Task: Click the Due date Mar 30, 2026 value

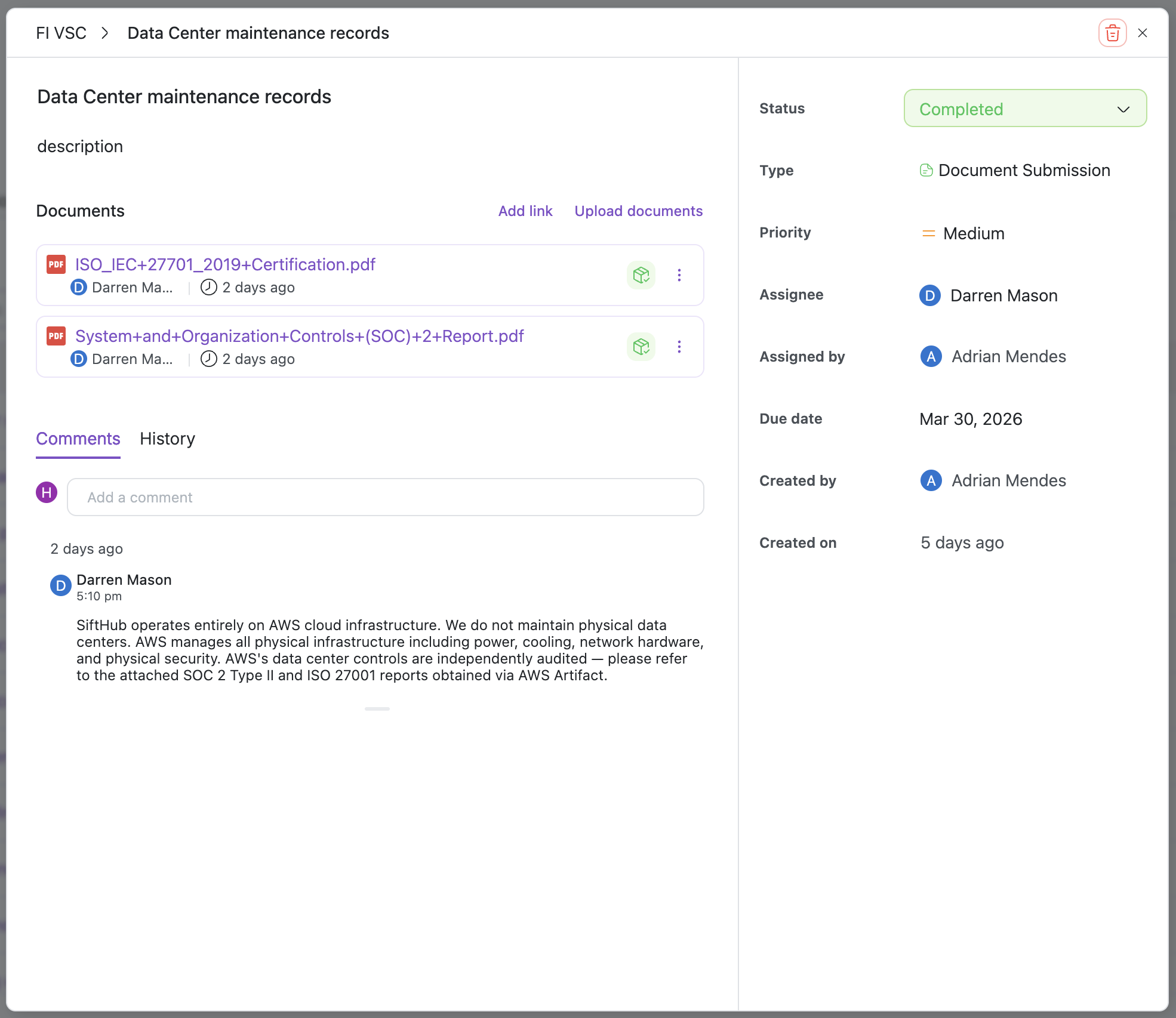Action: [x=971, y=419]
